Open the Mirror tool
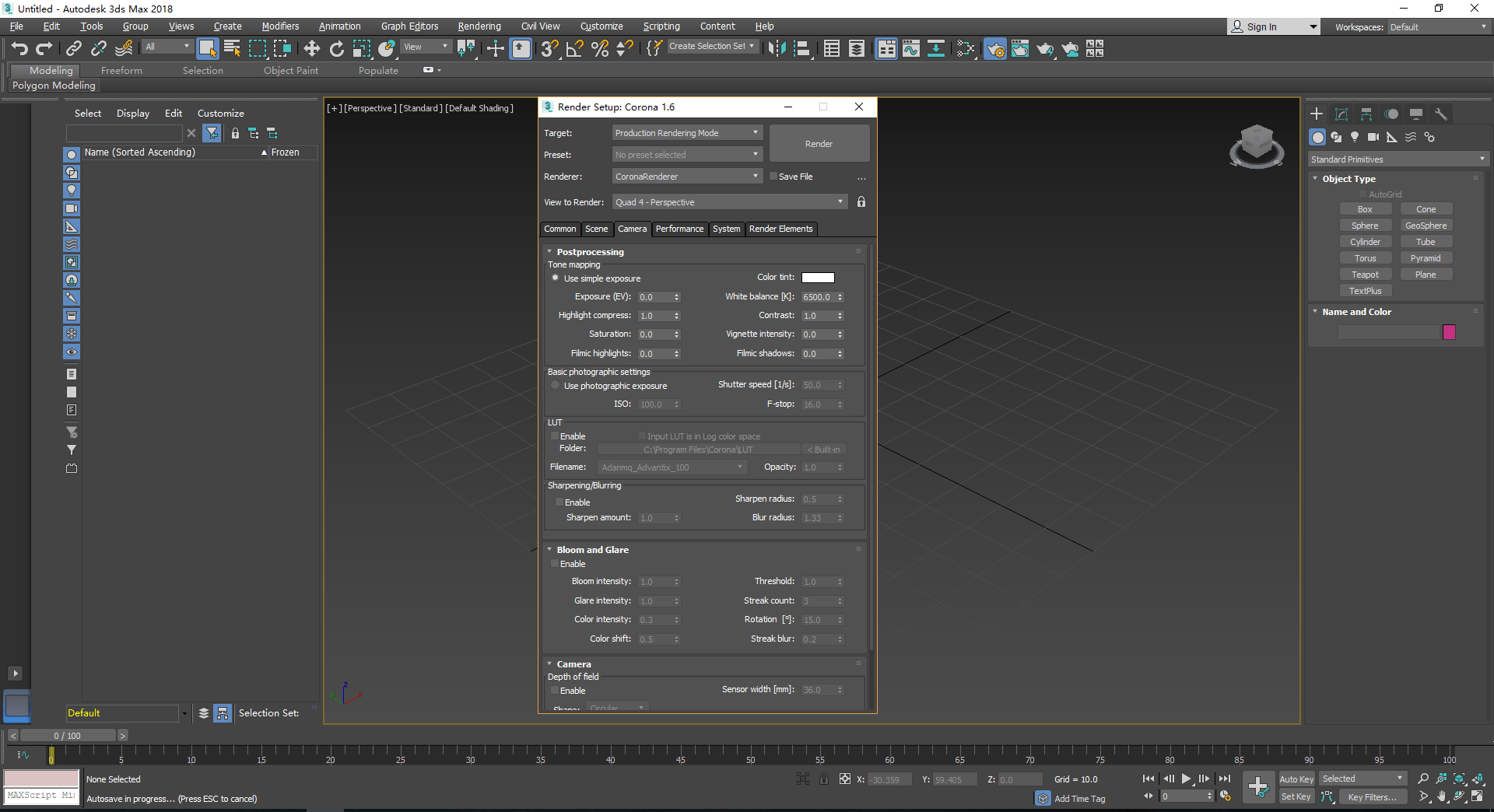The image size is (1494, 812). (x=776, y=49)
